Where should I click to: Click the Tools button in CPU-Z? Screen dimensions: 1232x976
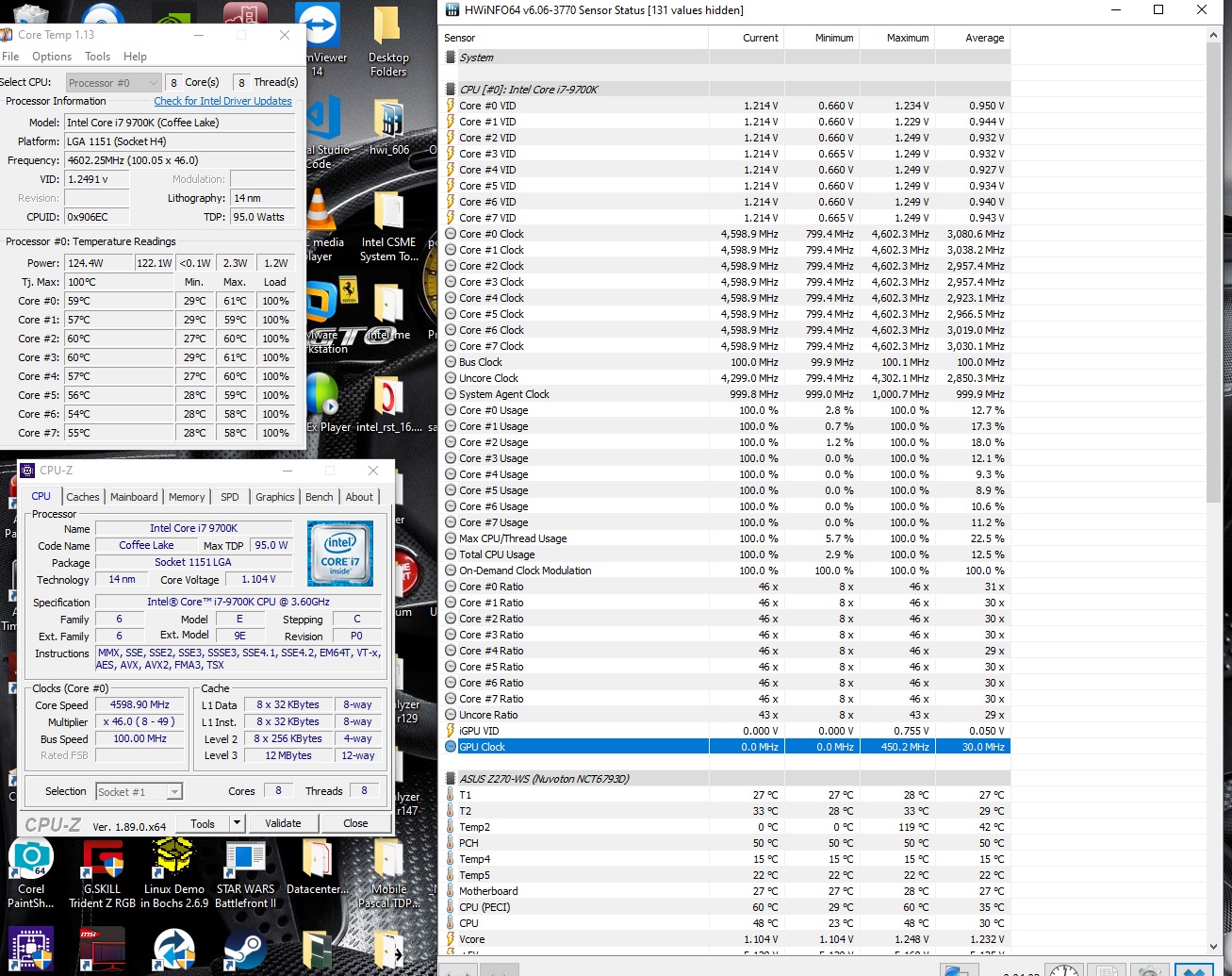(x=203, y=823)
